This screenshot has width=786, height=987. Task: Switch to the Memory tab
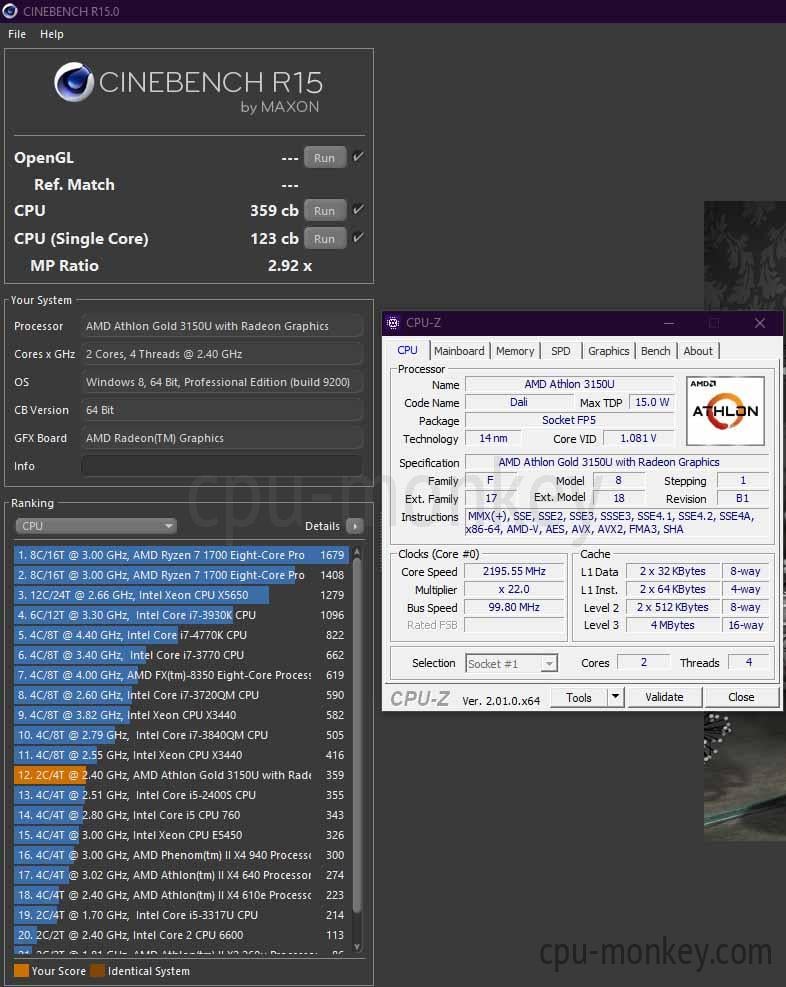(x=515, y=351)
